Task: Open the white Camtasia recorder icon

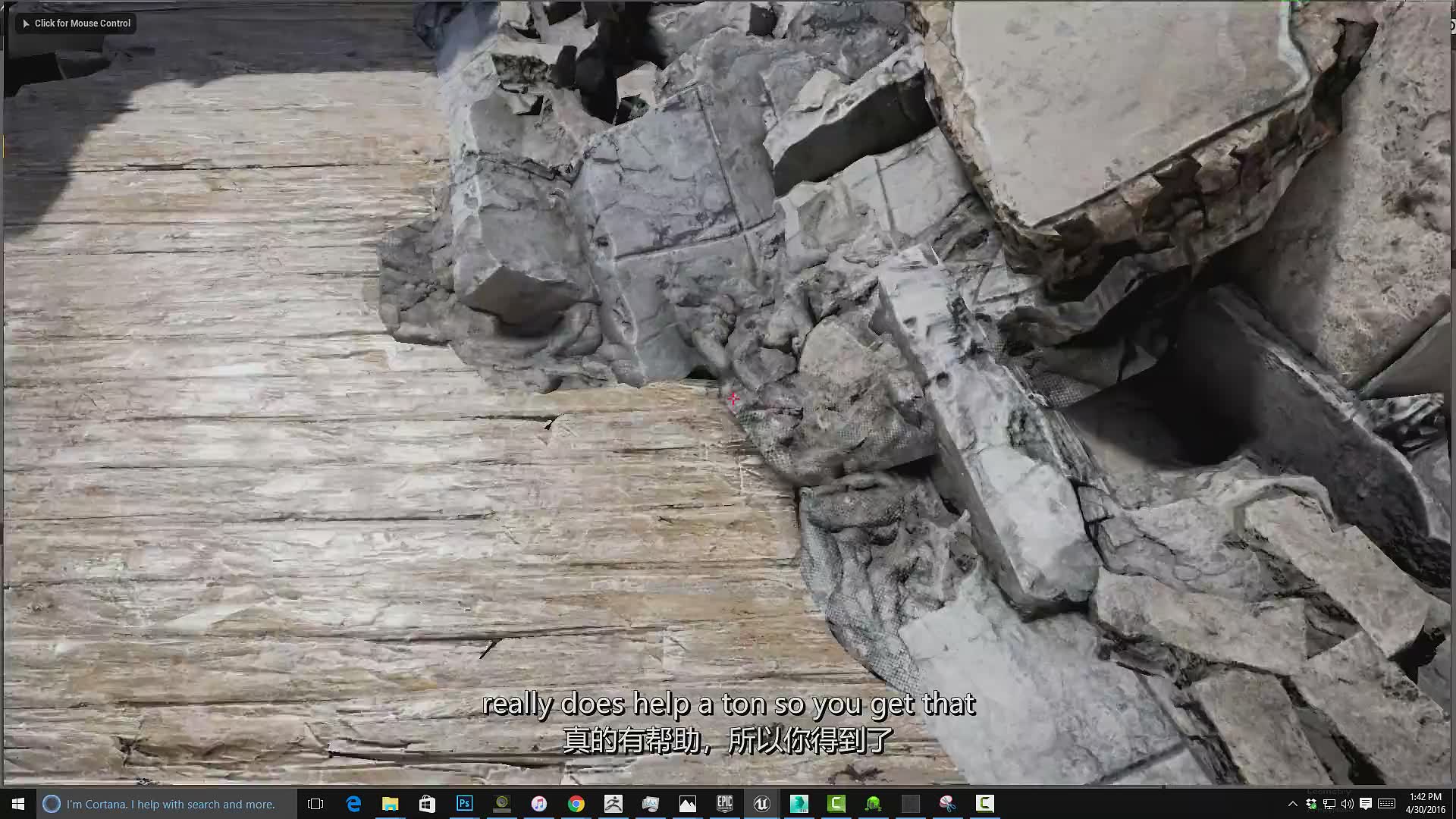Action: point(985,804)
